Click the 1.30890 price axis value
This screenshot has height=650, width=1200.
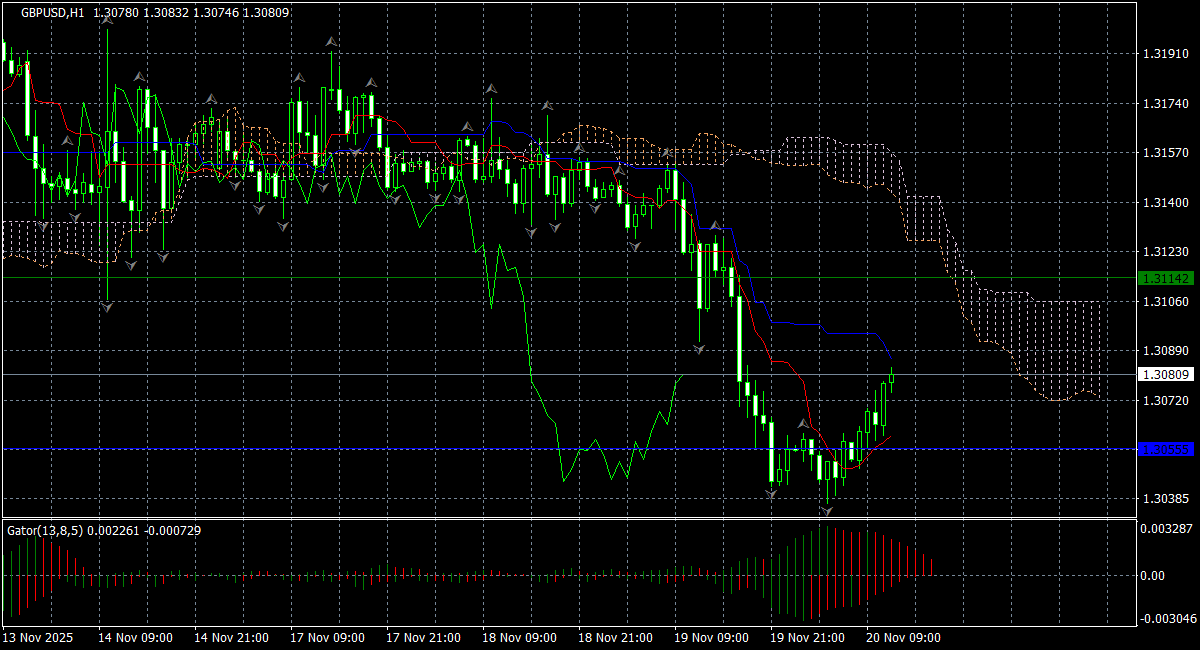[x=1164, y=351]
